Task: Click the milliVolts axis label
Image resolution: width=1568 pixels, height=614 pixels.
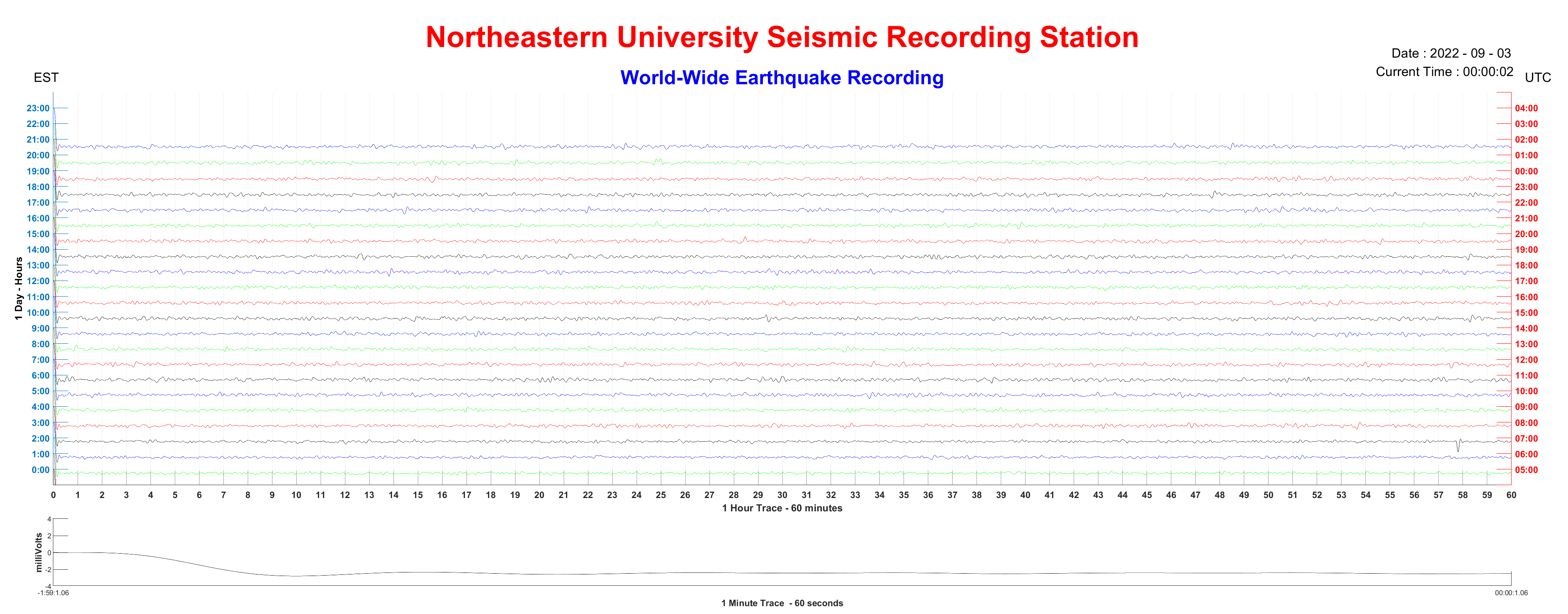Action: tap(39, 552)
